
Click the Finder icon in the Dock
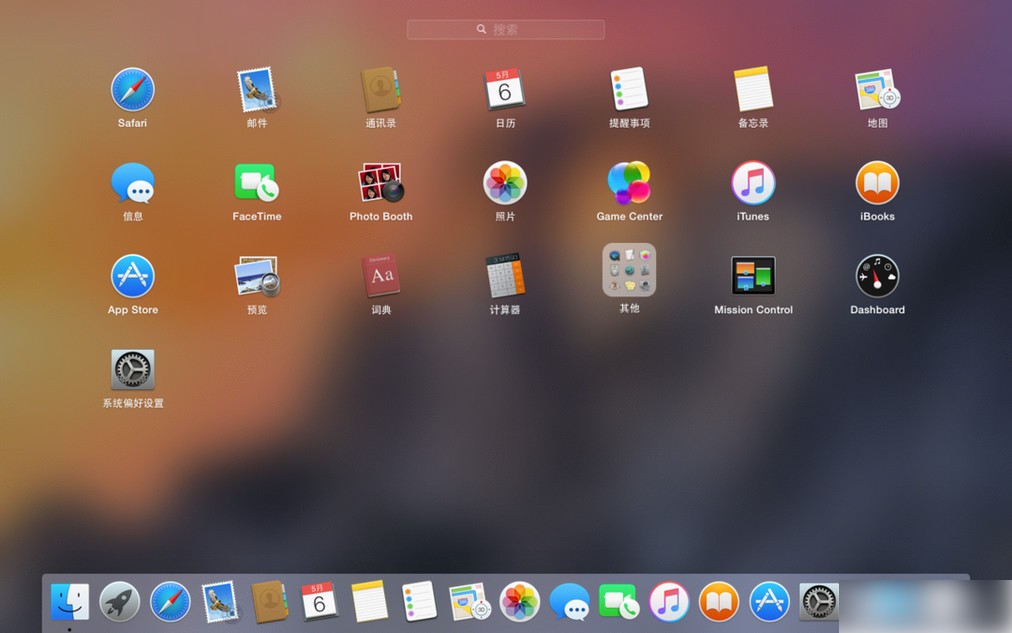tap(70, 601)
